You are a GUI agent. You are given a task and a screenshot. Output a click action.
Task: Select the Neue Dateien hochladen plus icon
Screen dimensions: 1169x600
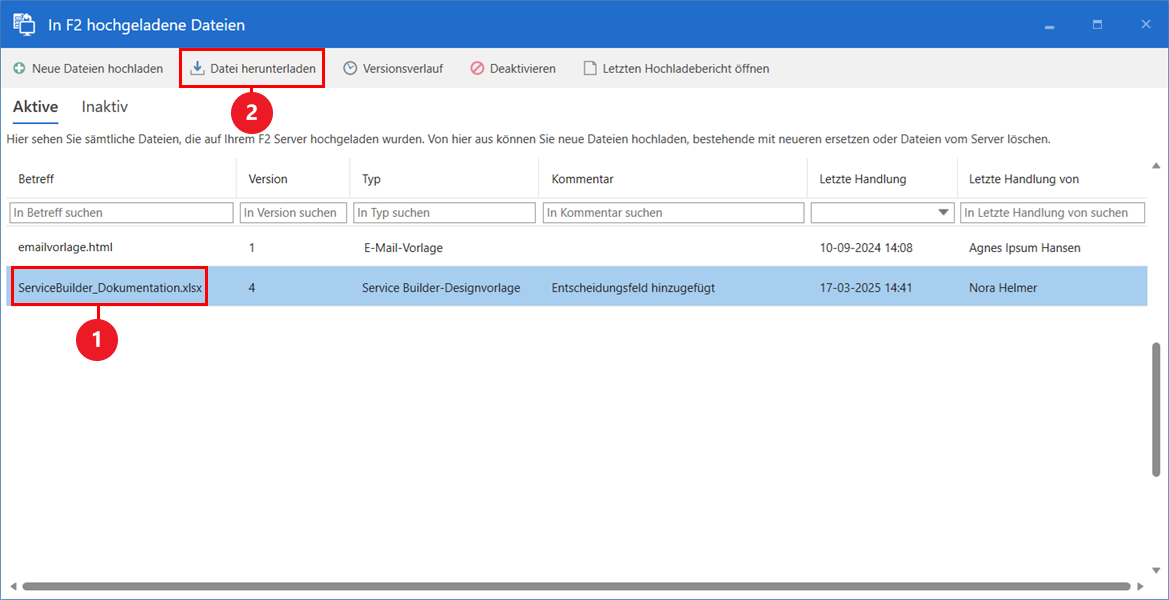pos(20,68)
